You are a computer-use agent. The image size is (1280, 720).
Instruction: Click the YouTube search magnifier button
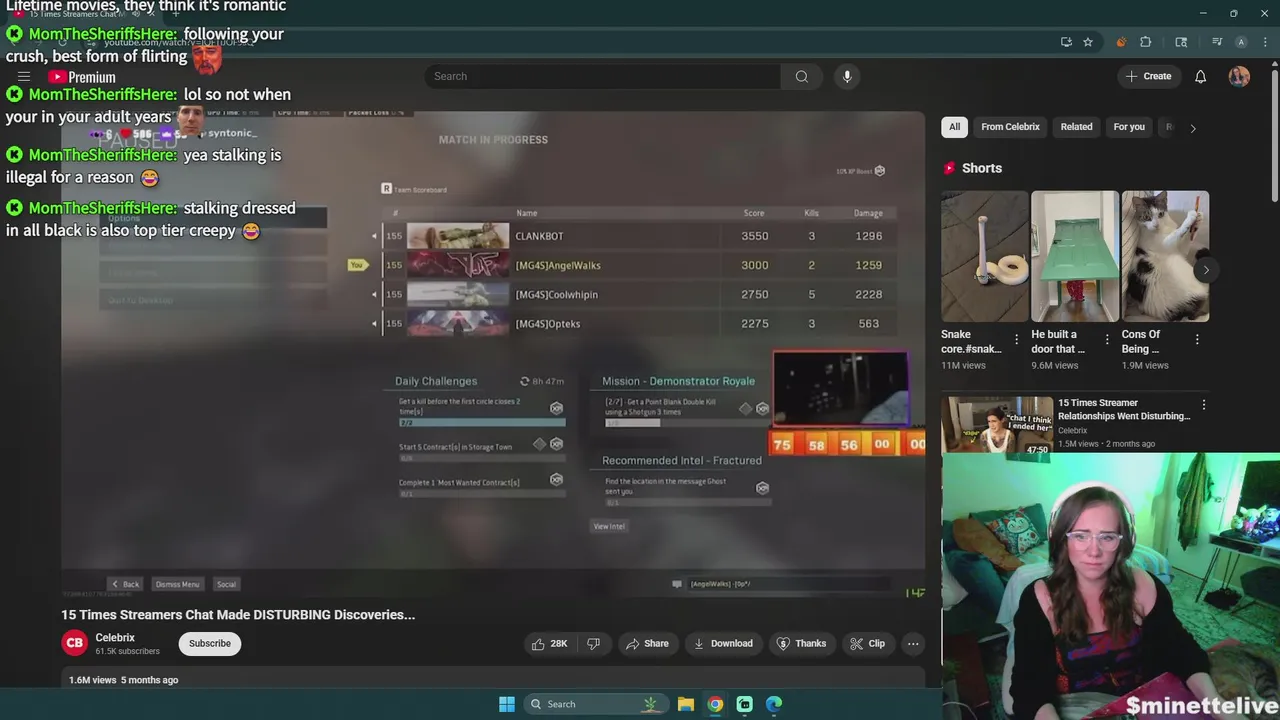802,76
